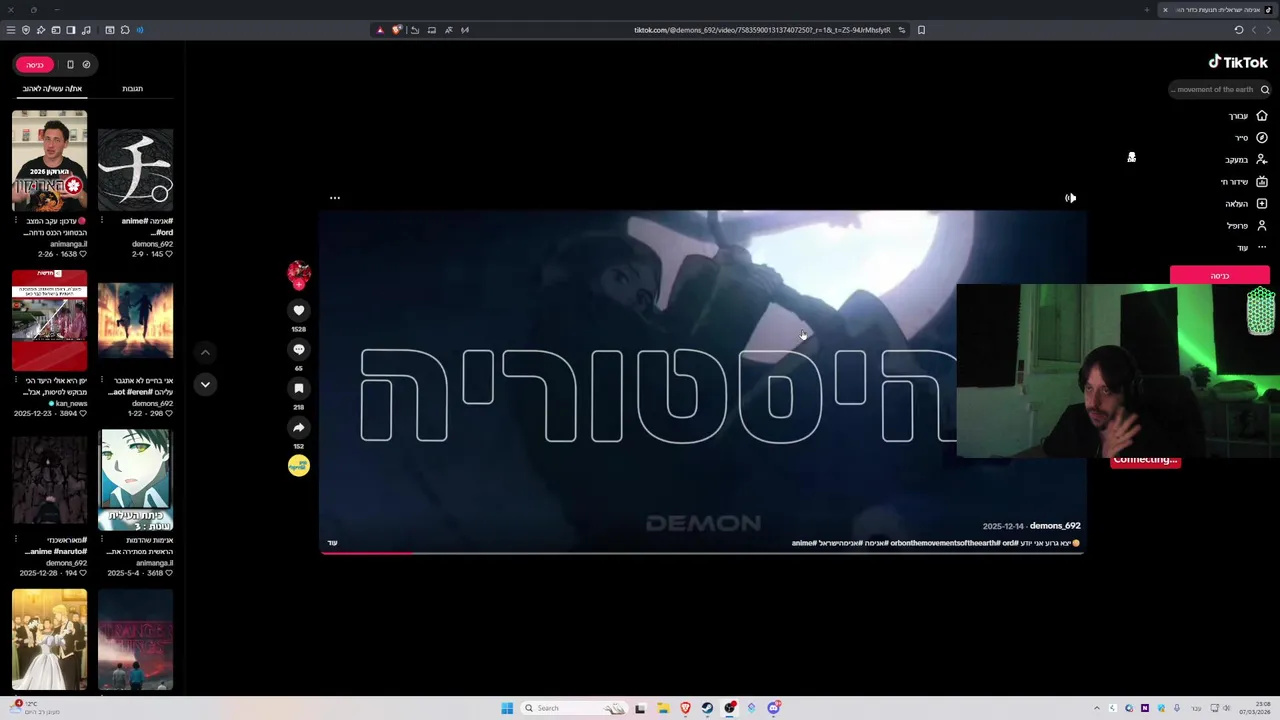Click the search magnifier icon in TikTok
1280x720 pixels.
coord(1264,90)
